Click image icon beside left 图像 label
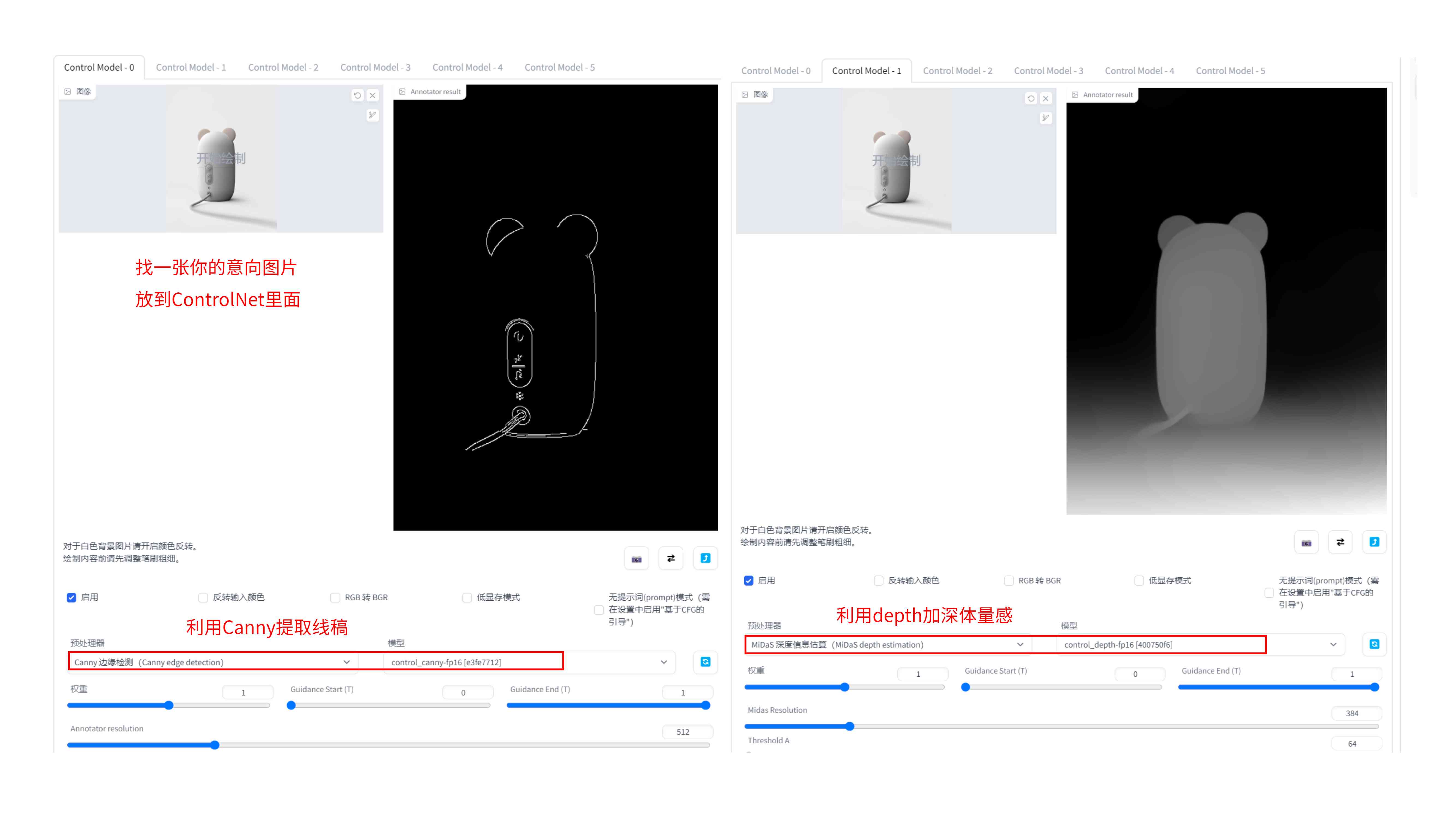1456x819 pixels. pos(68,91)
